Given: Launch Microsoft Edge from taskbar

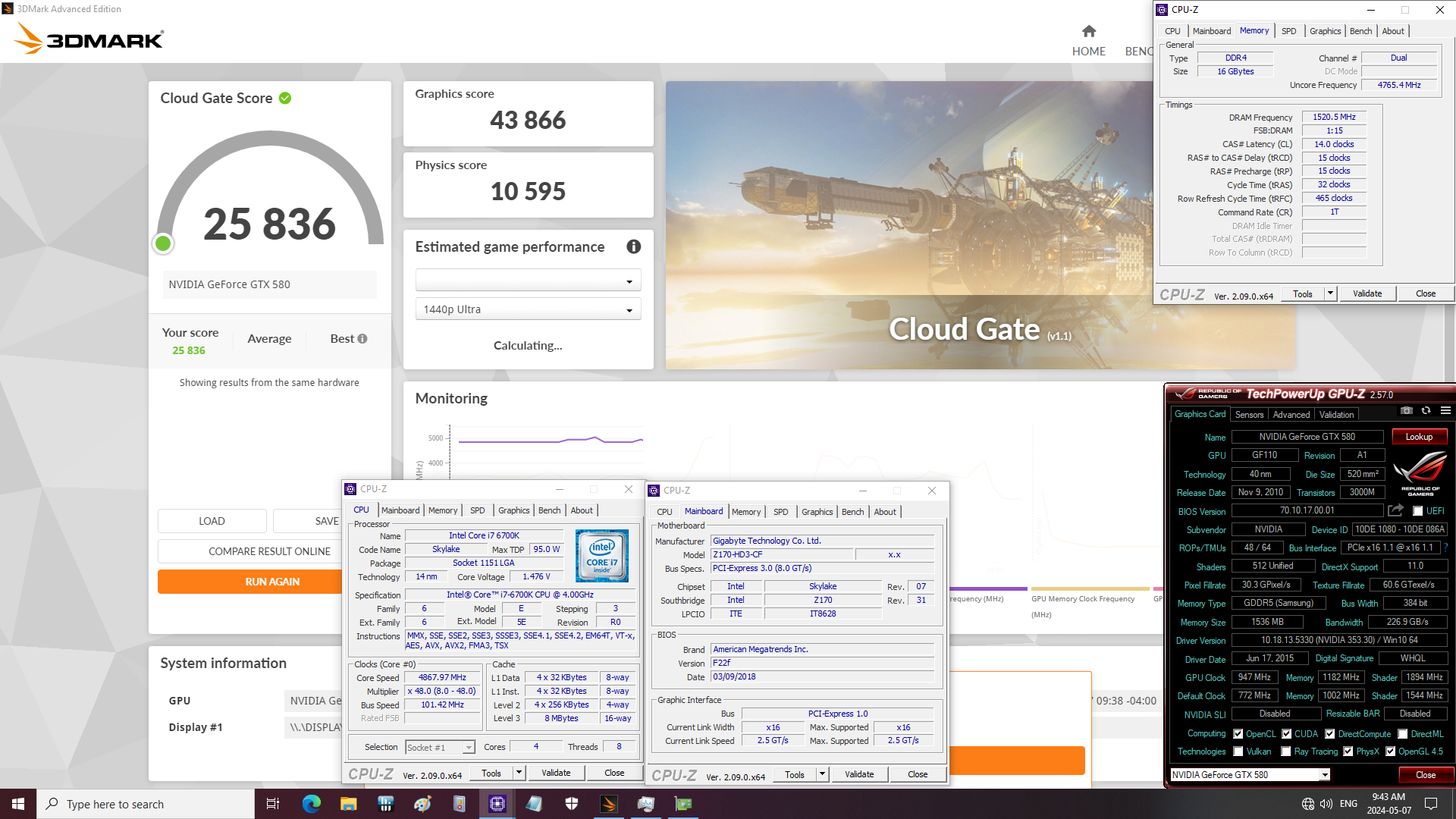Looking at the screenshot, I should pos(312,804).
